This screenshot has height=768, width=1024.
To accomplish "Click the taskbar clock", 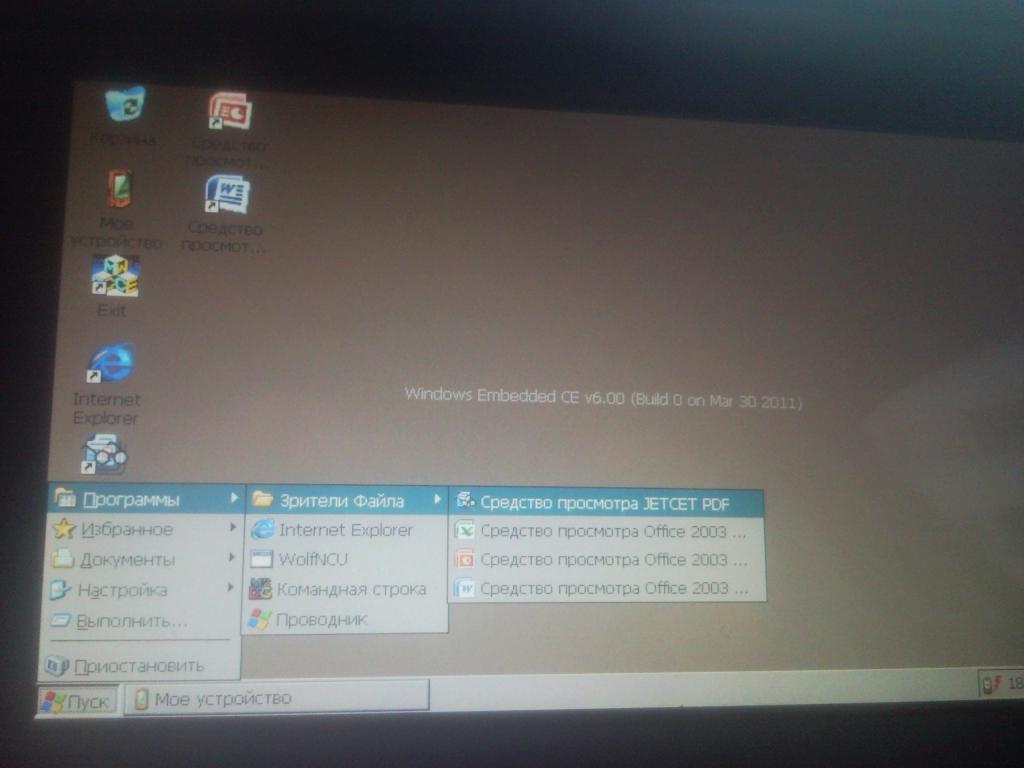I will [x=1016, y=683].
